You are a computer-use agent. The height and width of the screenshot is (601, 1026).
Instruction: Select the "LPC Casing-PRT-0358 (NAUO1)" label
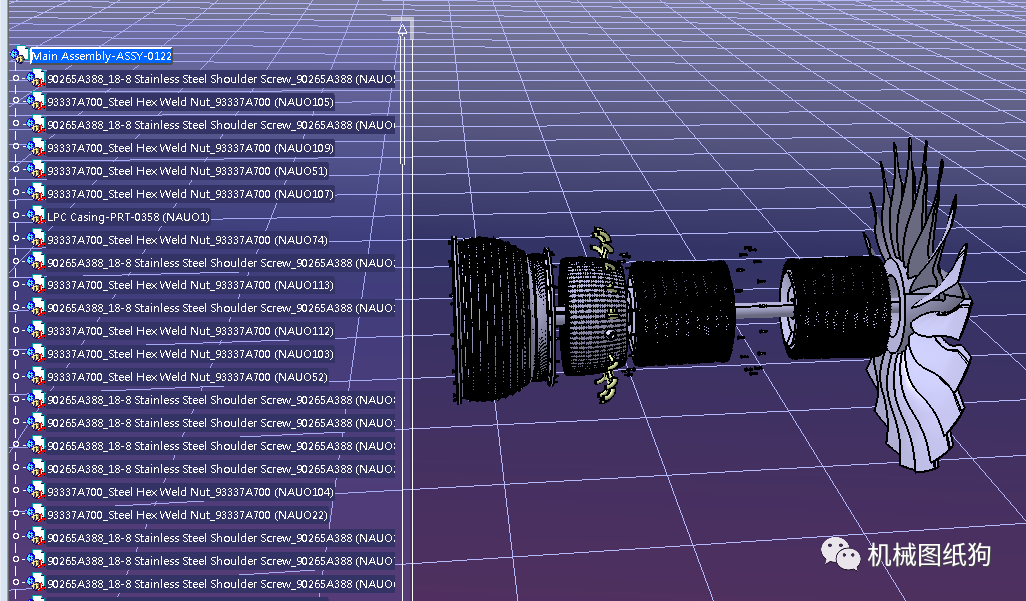tap(128, 217)
